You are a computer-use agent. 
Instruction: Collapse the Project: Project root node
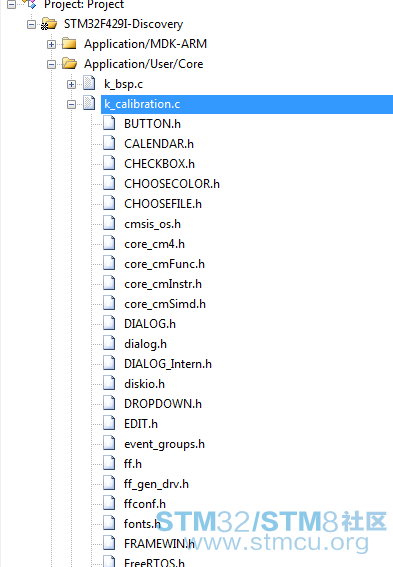pos(12,4)
